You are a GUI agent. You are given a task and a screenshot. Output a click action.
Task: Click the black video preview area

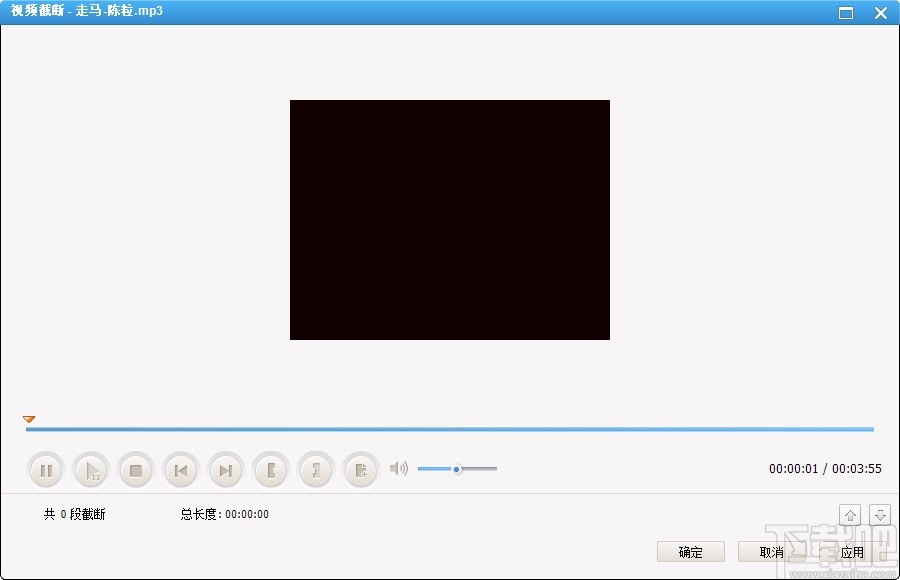click(x=450, y=218)
